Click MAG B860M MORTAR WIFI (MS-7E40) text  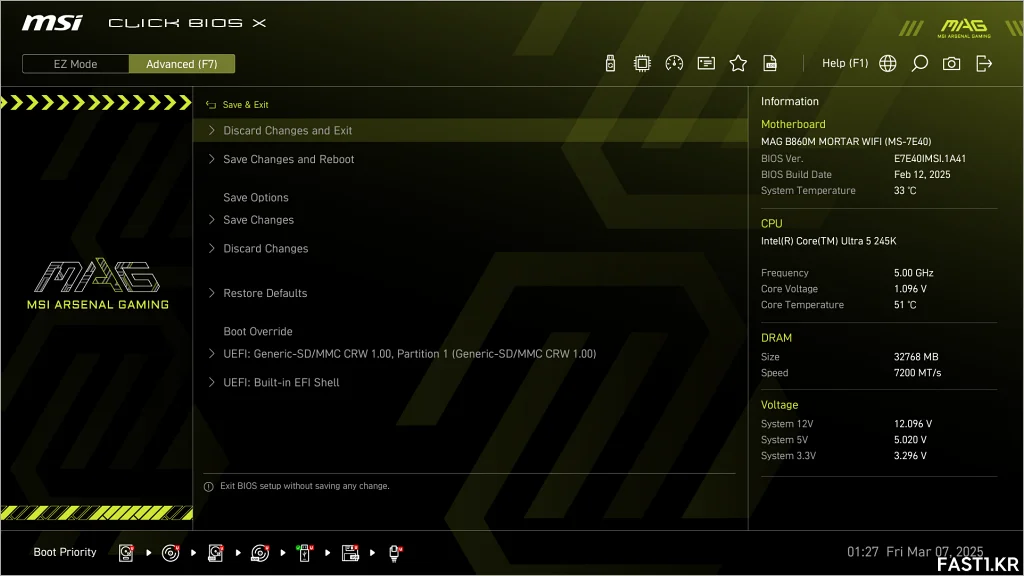click(846, 141)
